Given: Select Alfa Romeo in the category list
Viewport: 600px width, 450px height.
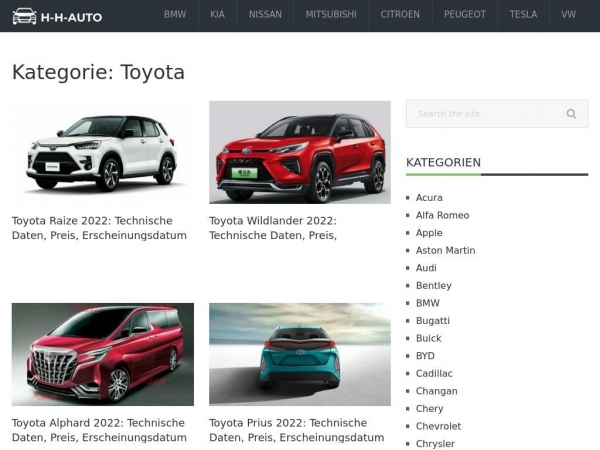Looking at the screenshot, I should [x=442, y=215].
